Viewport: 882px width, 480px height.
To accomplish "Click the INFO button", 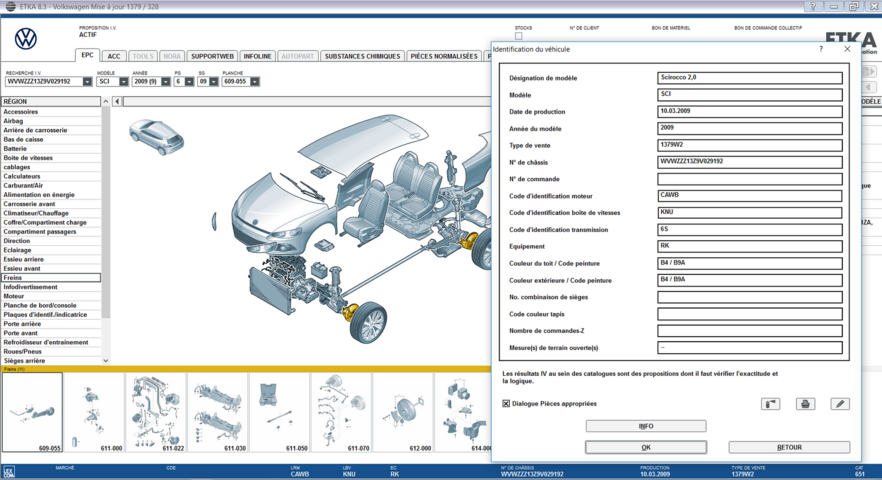I will (646, 426).
